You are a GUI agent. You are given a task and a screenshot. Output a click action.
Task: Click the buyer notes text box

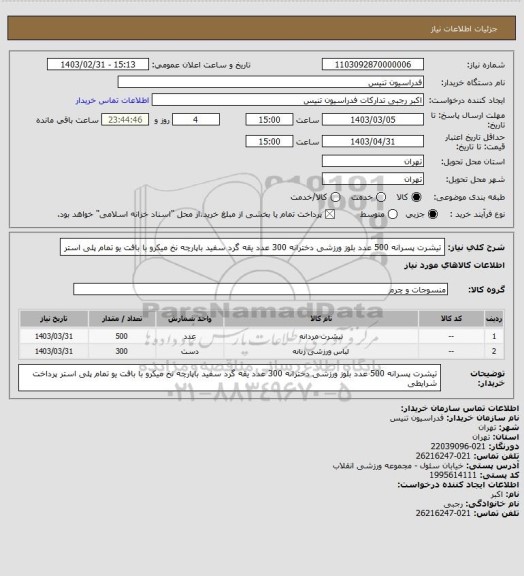tap(229, 378)
